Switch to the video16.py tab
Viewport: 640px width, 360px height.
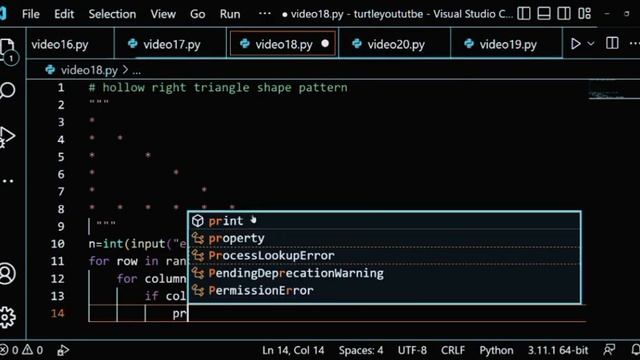coord(70,44)
